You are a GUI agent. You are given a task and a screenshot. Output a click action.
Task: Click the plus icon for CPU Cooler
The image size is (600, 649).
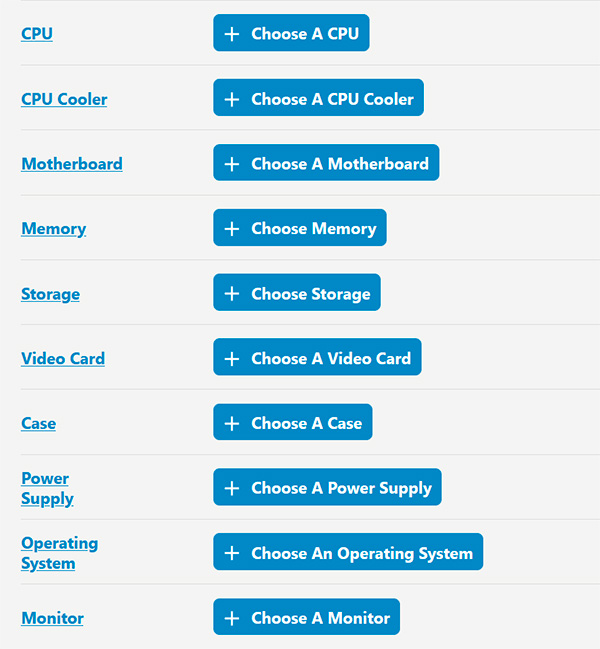(232, 99)
